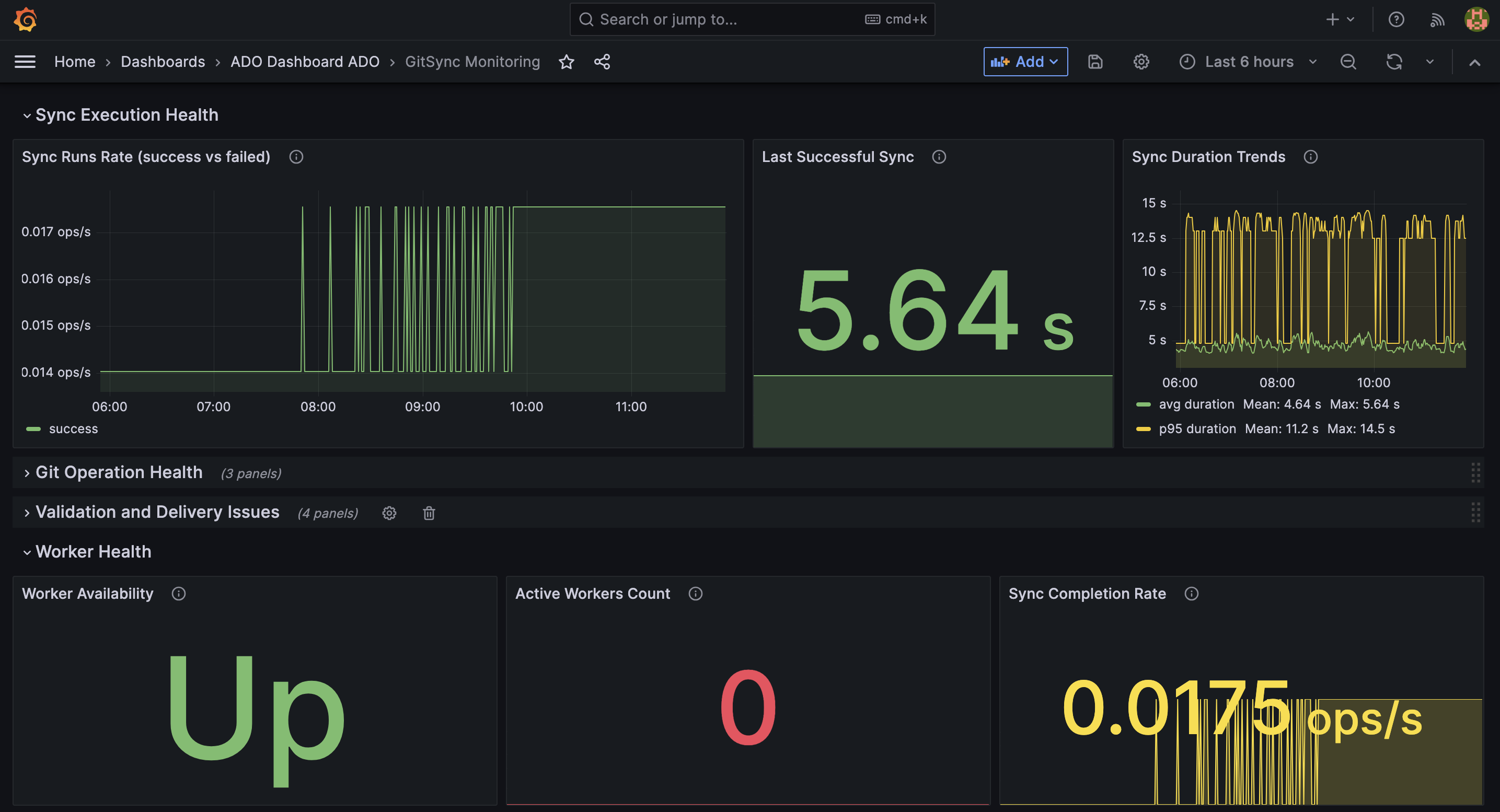Collapse the top toolbar with chevron up
The height and width of the screenshot is (812, 1500).
click(1474, 62)
